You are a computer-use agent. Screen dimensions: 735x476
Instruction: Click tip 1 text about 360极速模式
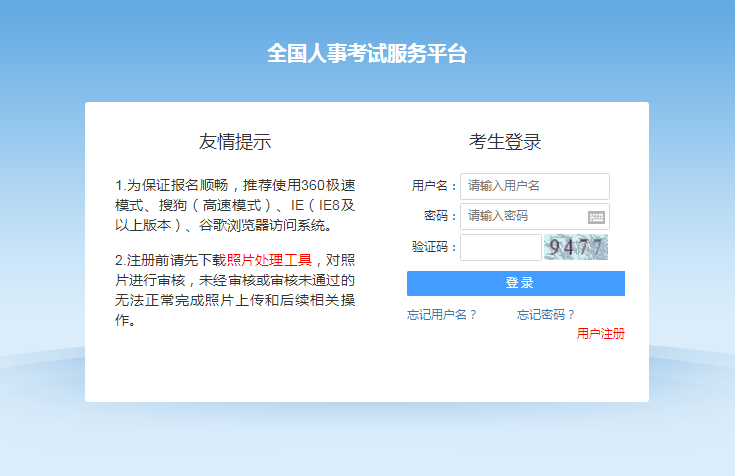tap(235, 205)
